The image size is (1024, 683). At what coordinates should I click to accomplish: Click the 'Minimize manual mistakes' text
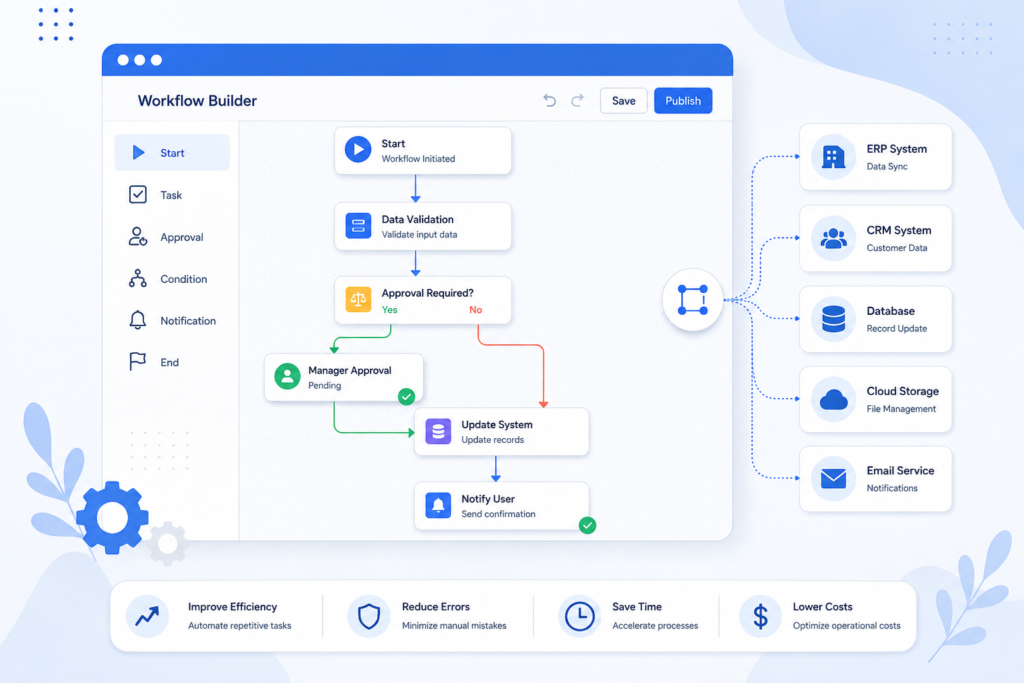pos(454,626)
